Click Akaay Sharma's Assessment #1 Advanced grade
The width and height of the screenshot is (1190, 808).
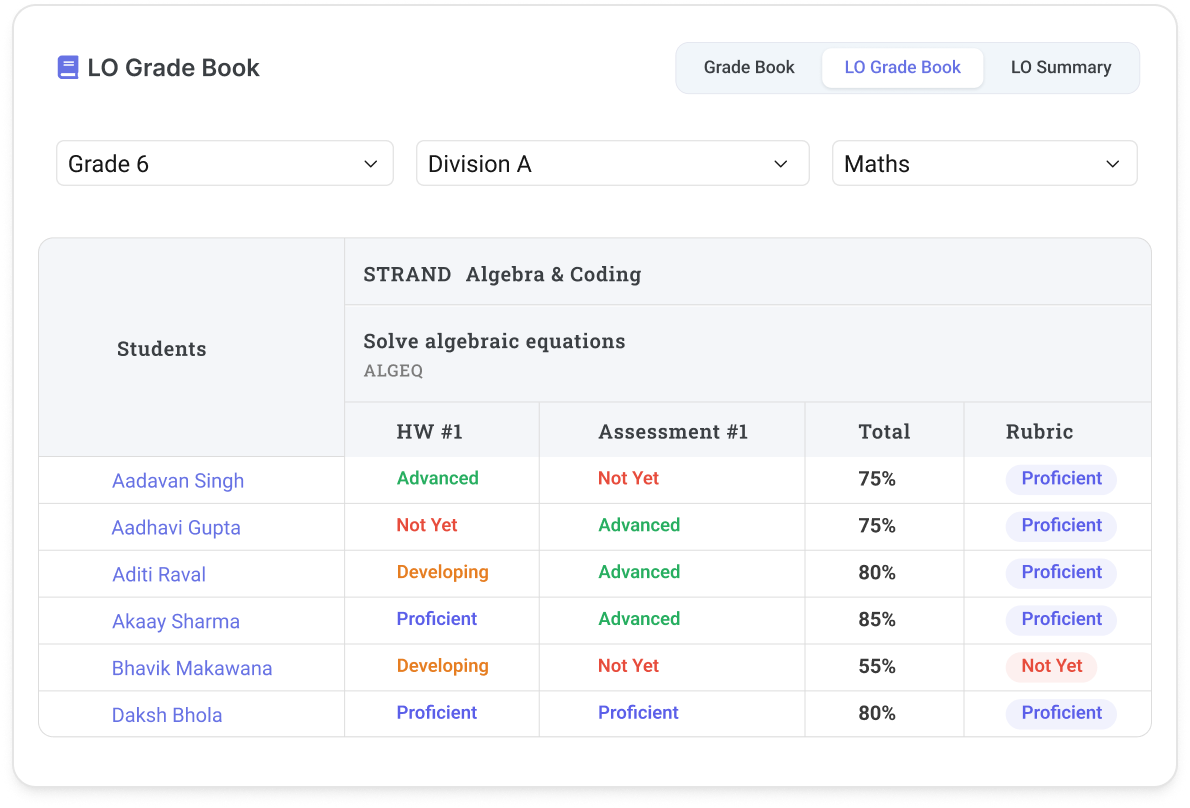pyautogui.click(x=639, y=620)
